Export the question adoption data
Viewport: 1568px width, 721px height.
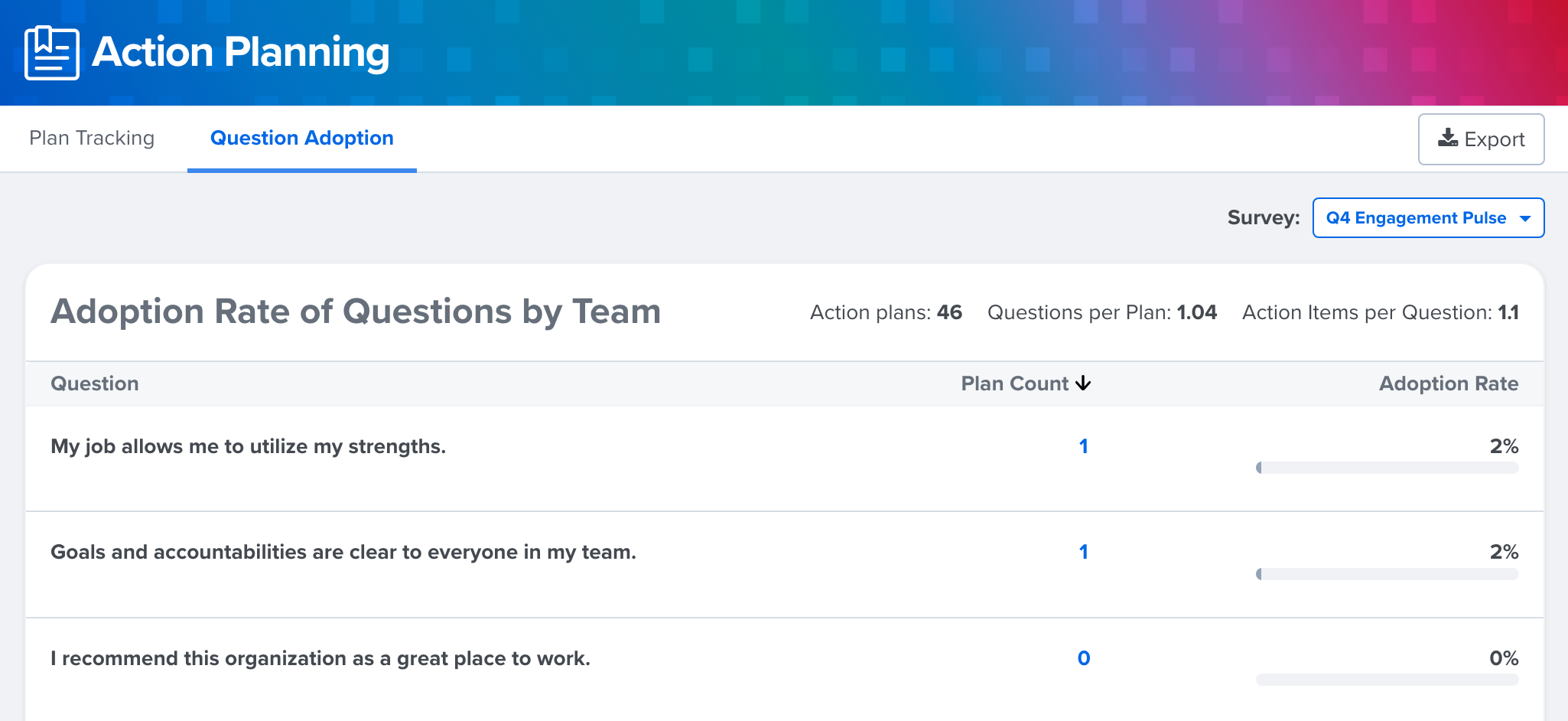(1481, 139)
